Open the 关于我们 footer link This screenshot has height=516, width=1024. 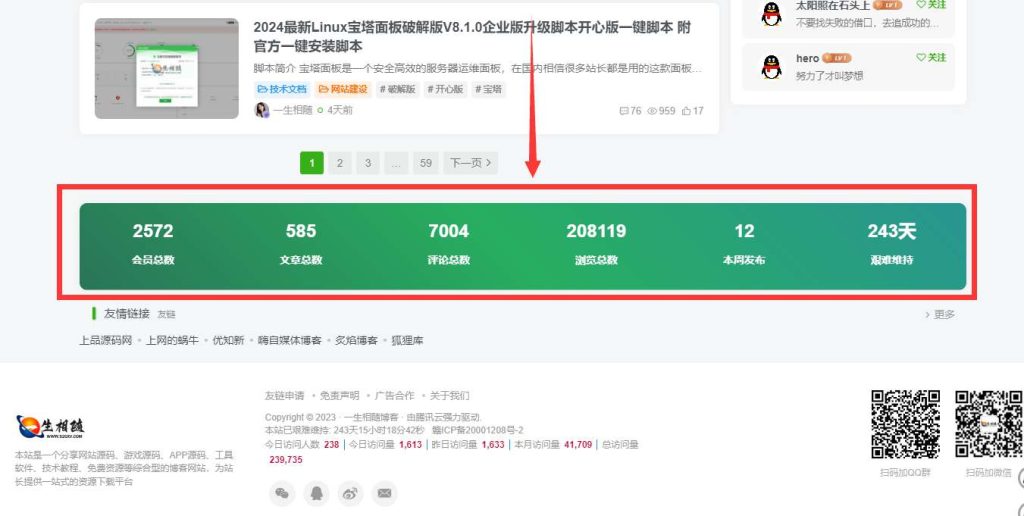[x=449, y=396]
